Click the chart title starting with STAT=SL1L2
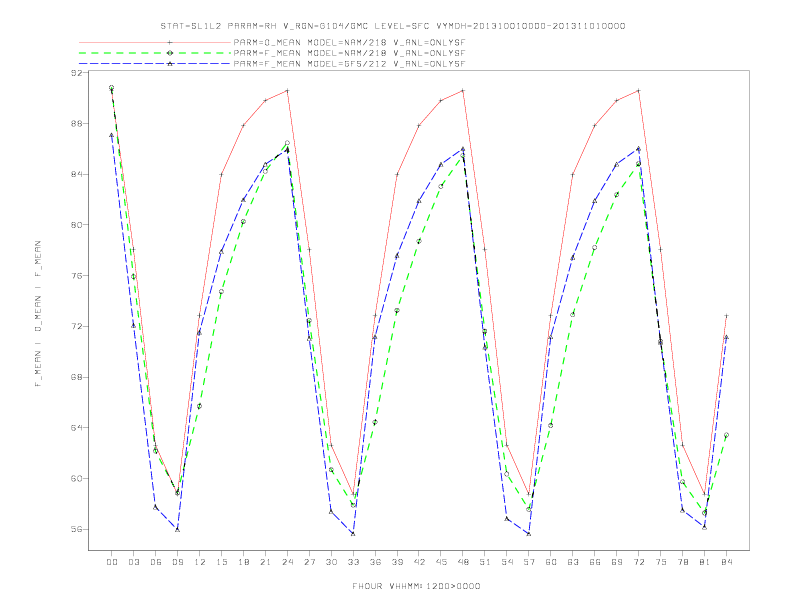 393,26
